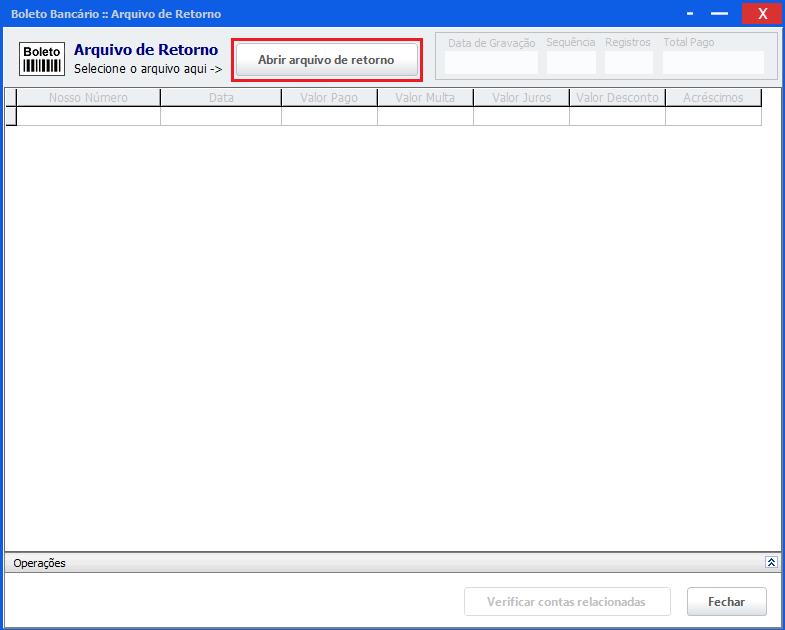Click the Fechar button

726,601
